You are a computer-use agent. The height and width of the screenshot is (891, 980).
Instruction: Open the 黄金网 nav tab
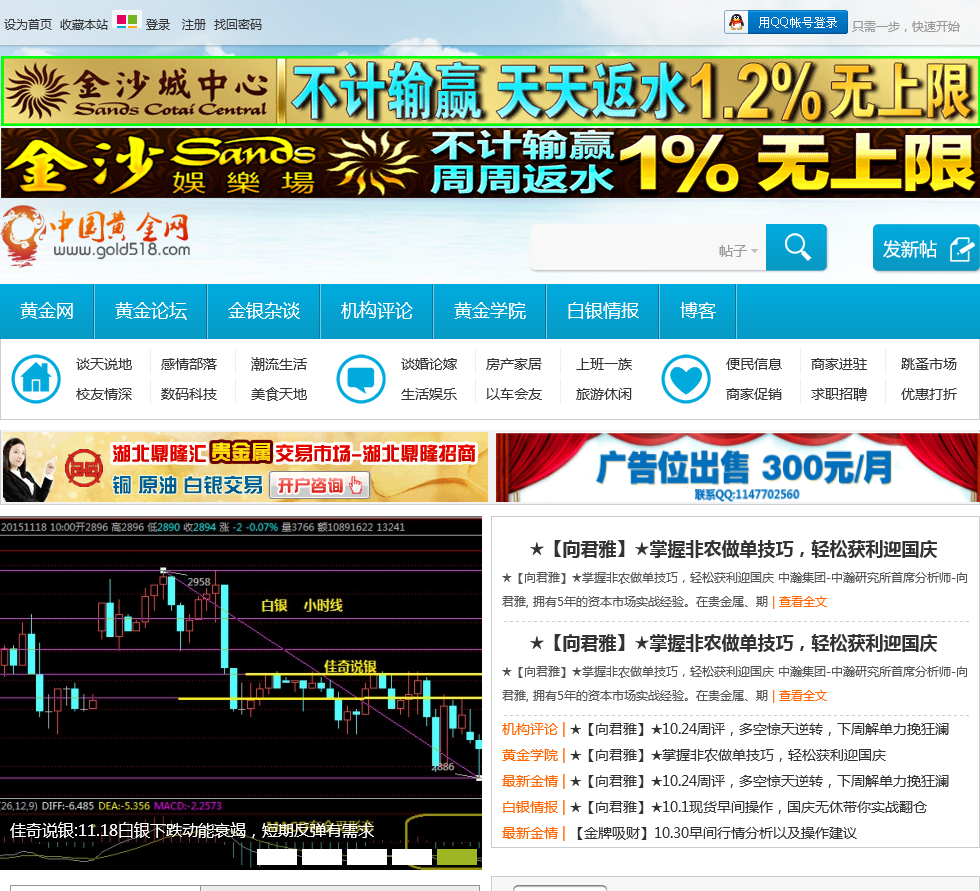pyautogui.click(x=47, y=311)
